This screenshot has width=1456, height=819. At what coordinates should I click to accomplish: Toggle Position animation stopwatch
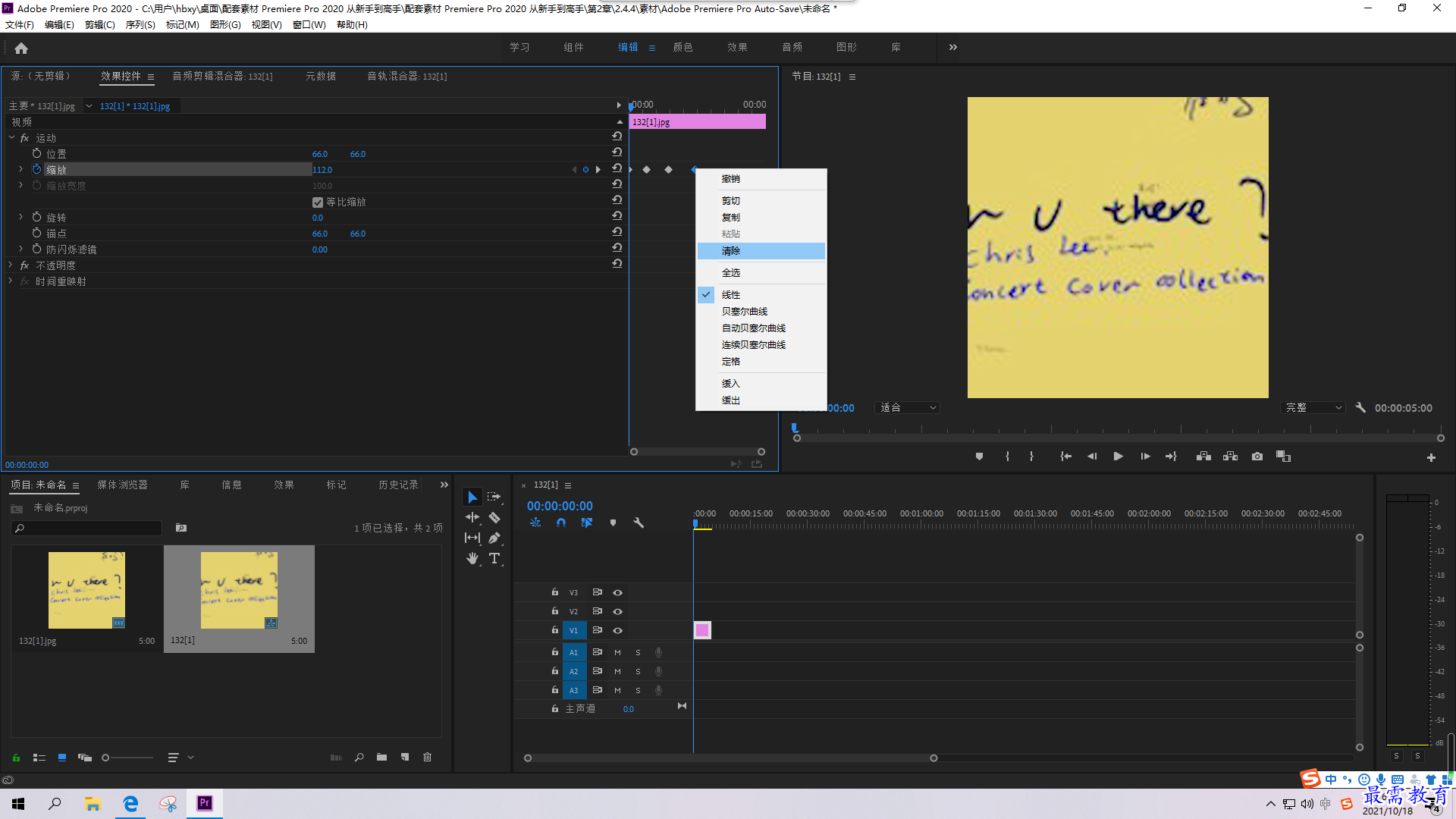coord(36,153)
